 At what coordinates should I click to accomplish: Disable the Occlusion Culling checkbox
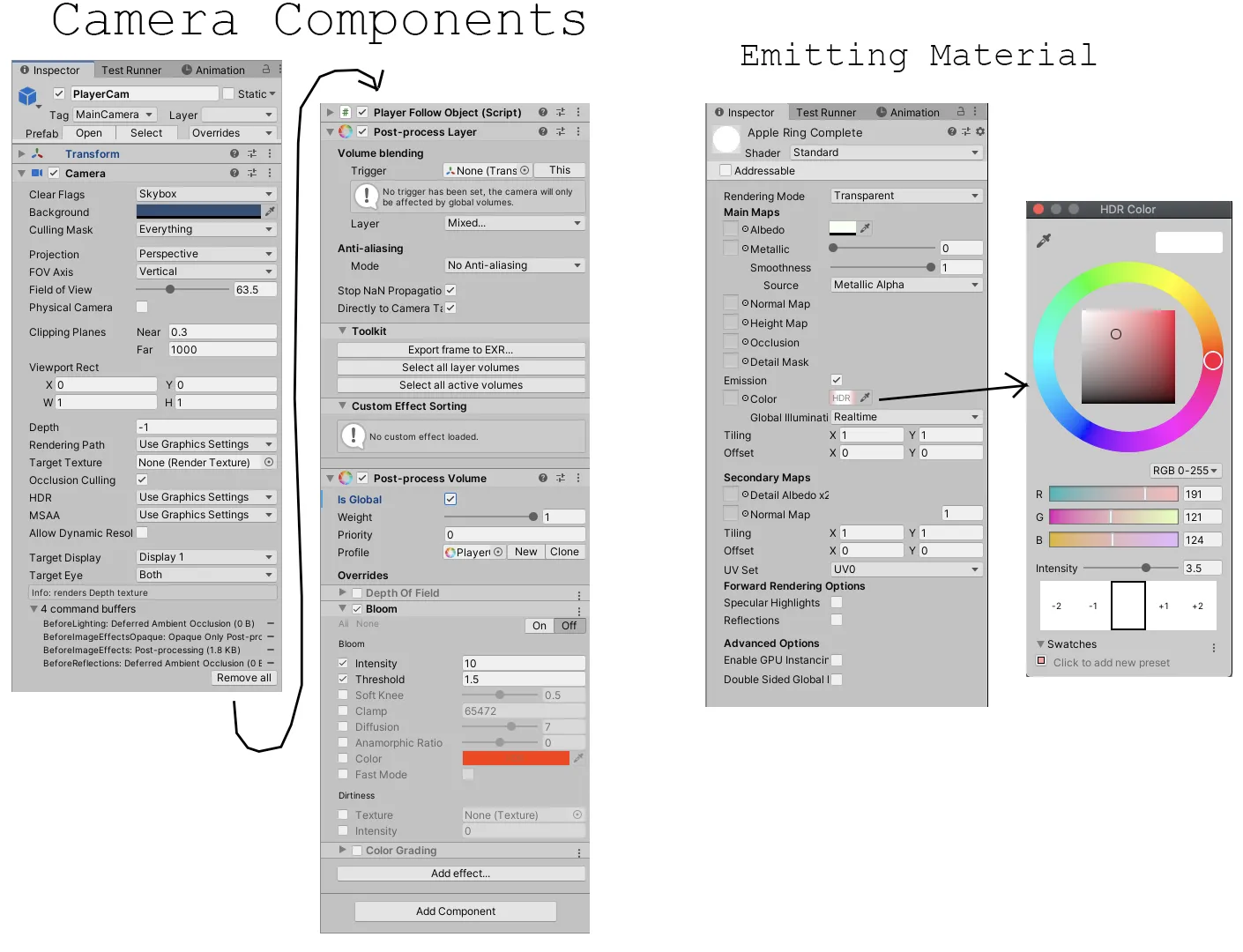[x=142, y=480]
